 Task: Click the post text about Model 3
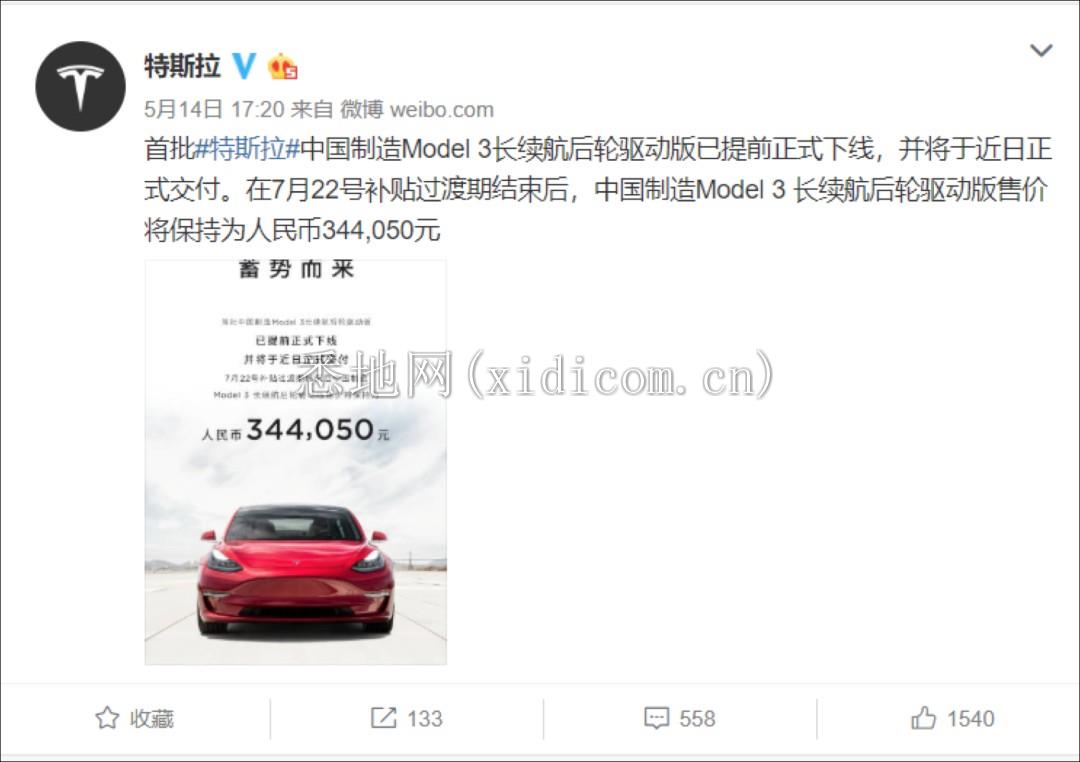point(598,189)
